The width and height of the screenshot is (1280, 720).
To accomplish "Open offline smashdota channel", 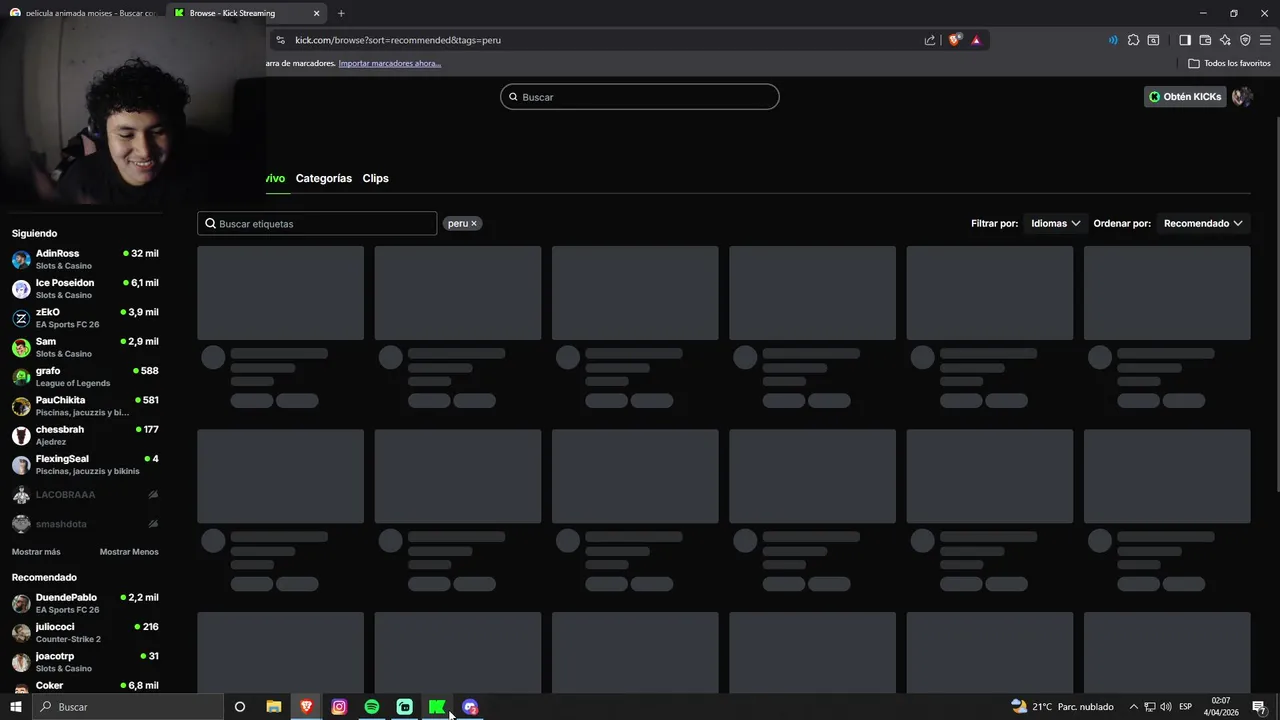I will click(x=85, y=524).
